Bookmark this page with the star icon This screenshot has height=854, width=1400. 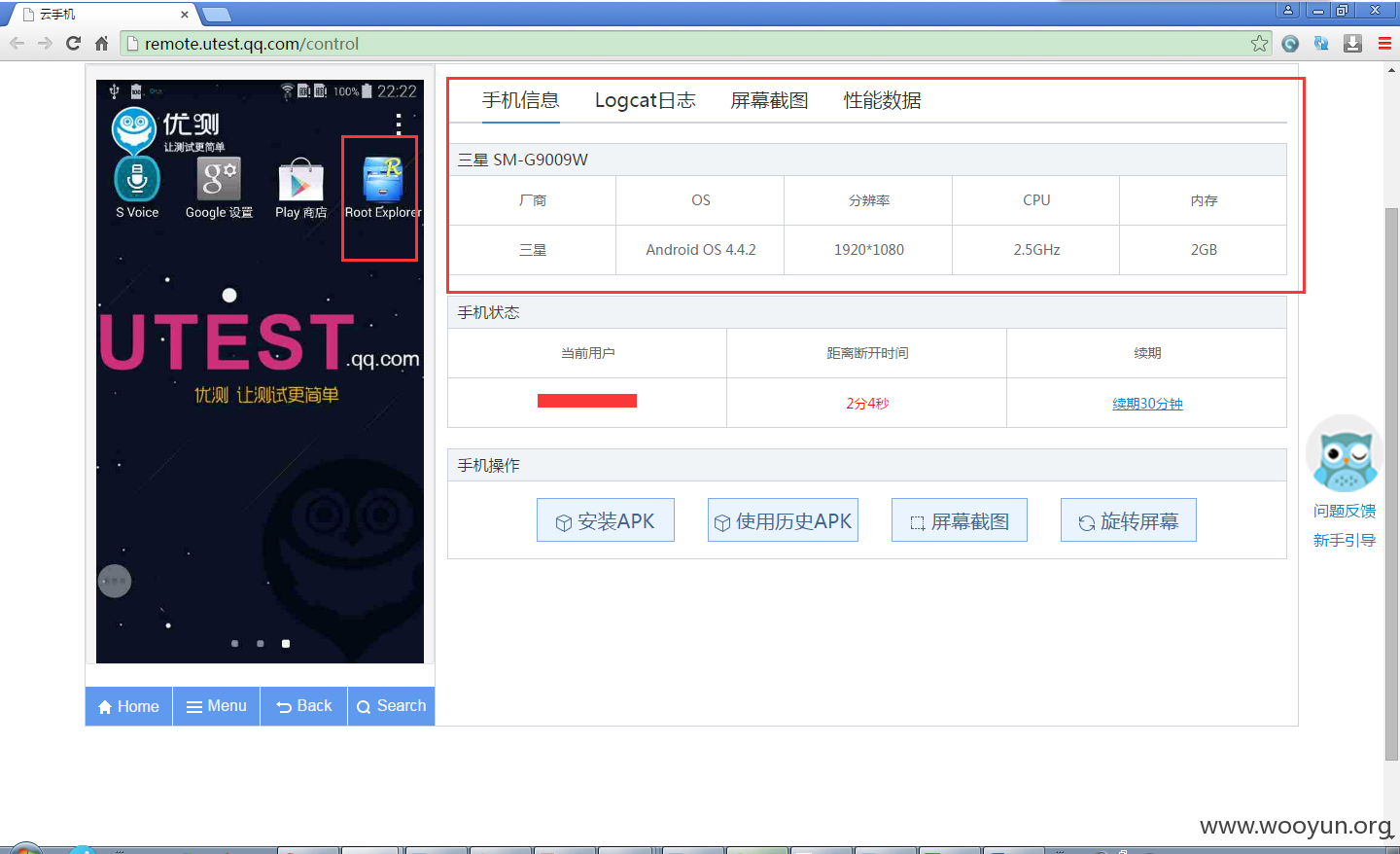coord(1260,43)
